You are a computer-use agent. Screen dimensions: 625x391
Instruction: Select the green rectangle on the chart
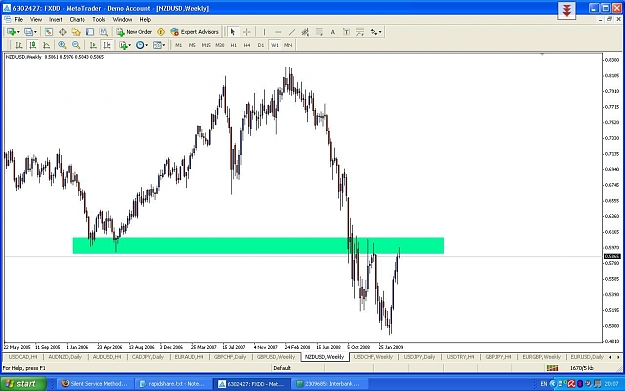click(258, 246)
